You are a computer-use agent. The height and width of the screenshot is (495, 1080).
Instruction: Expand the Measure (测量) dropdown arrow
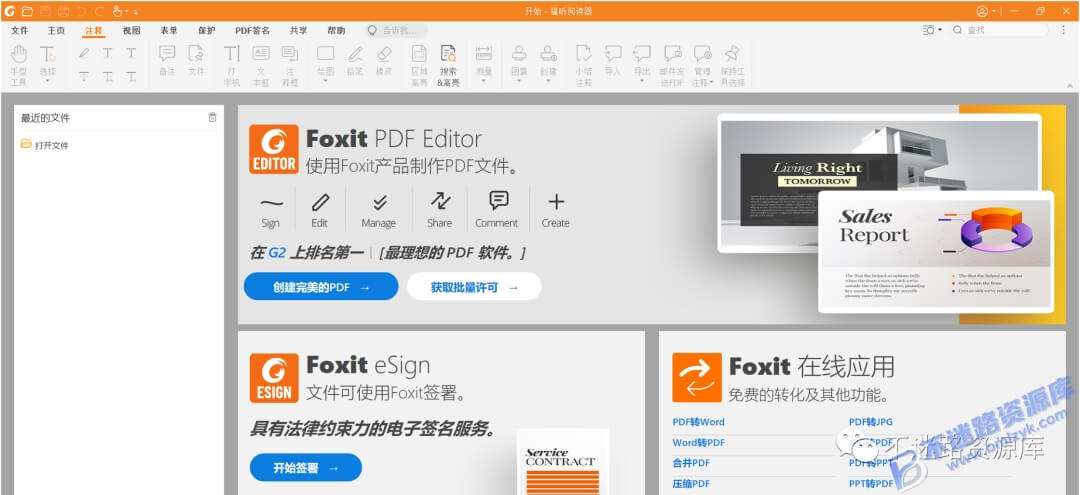pyautogui.click(x=484, y=81)
